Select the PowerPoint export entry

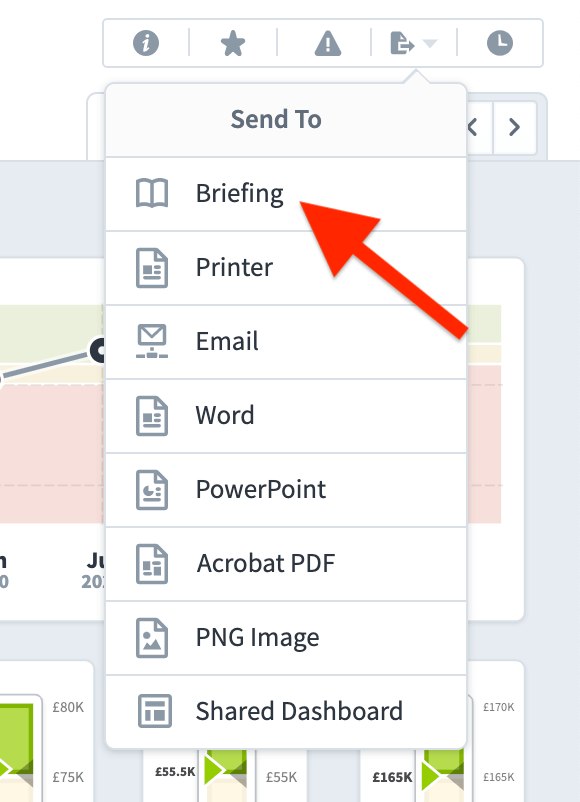pos(286,489)
